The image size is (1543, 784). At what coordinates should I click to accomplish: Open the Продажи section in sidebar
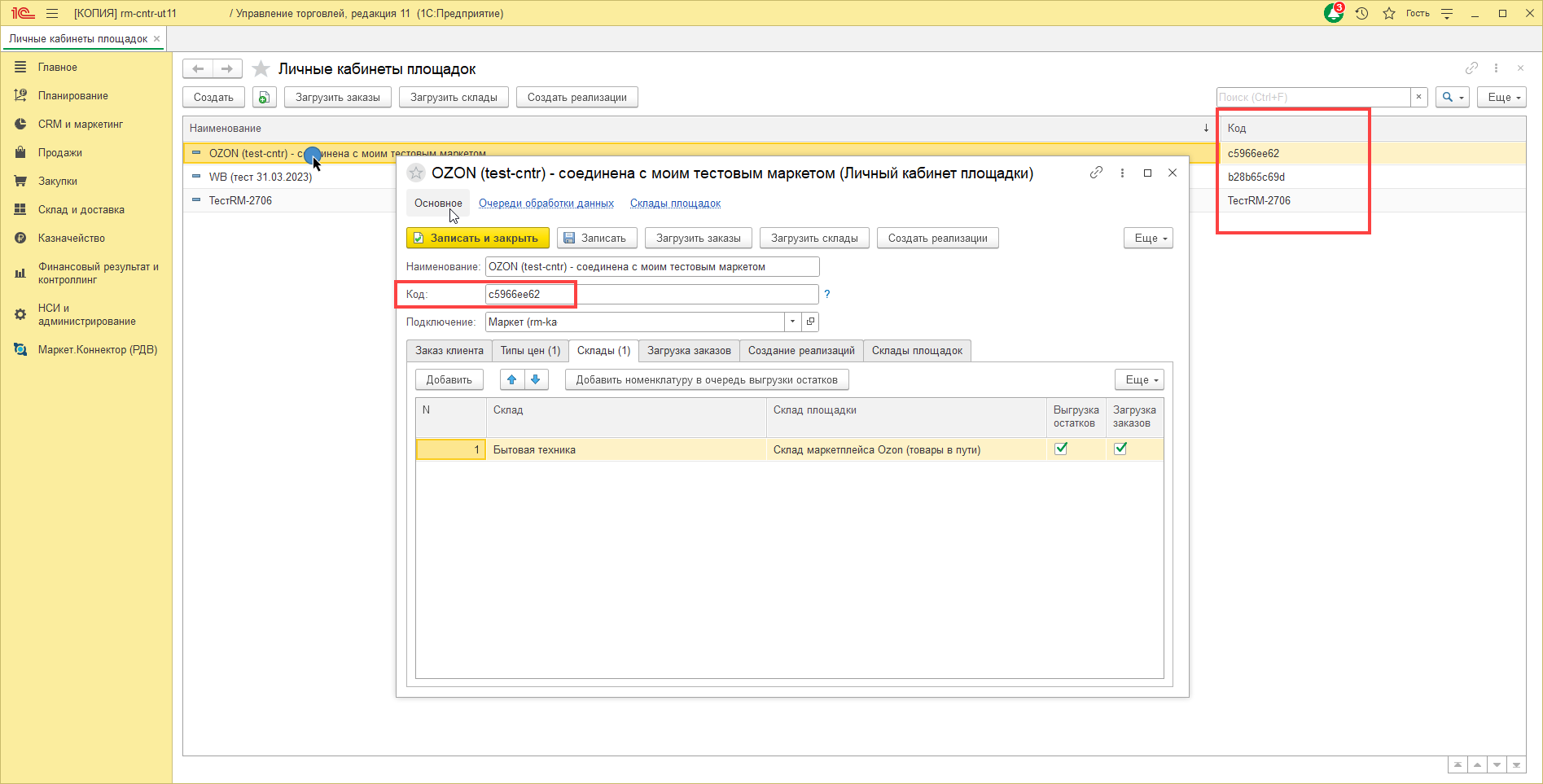60,153
